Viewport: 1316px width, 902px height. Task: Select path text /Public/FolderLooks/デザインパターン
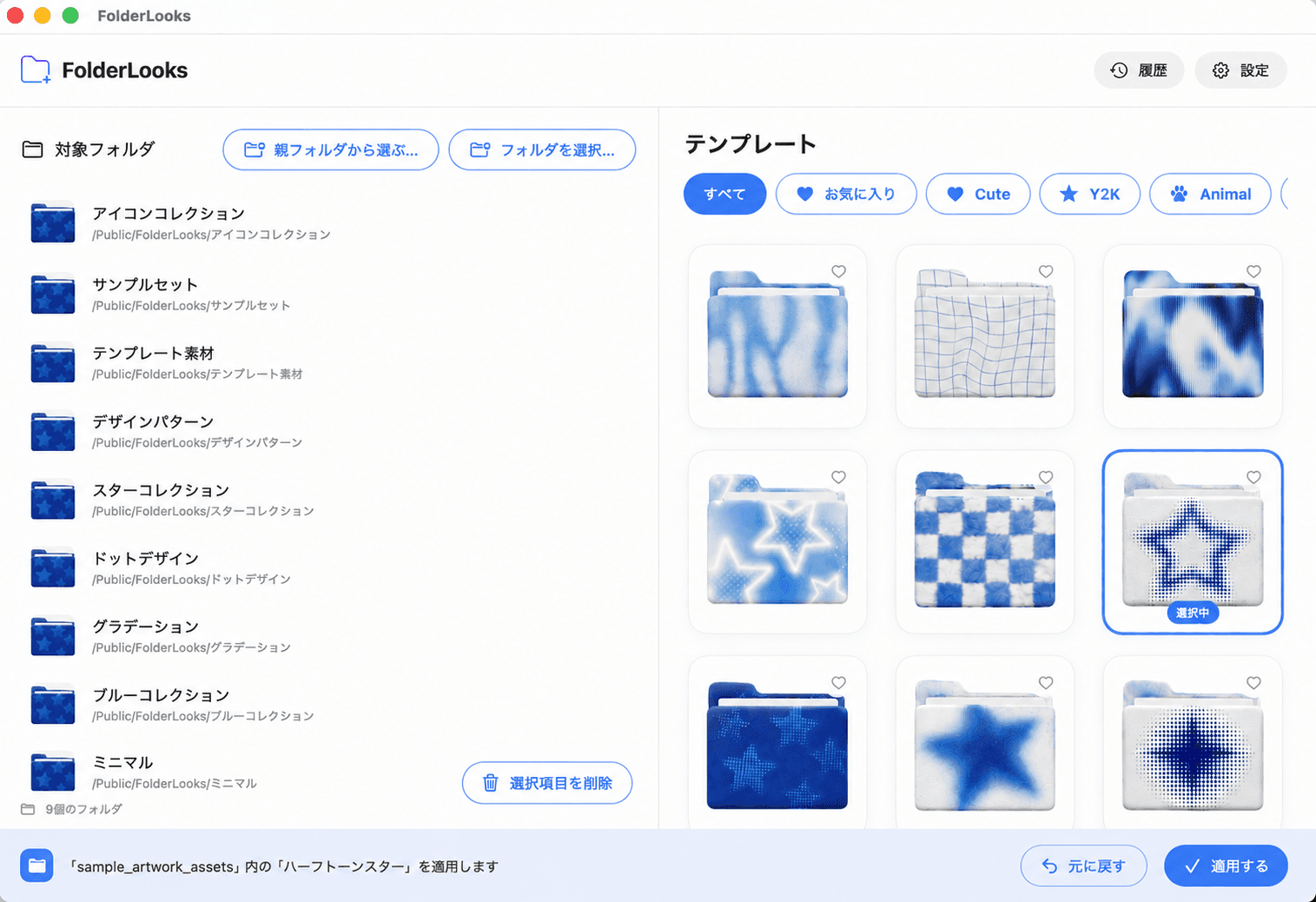197,443
